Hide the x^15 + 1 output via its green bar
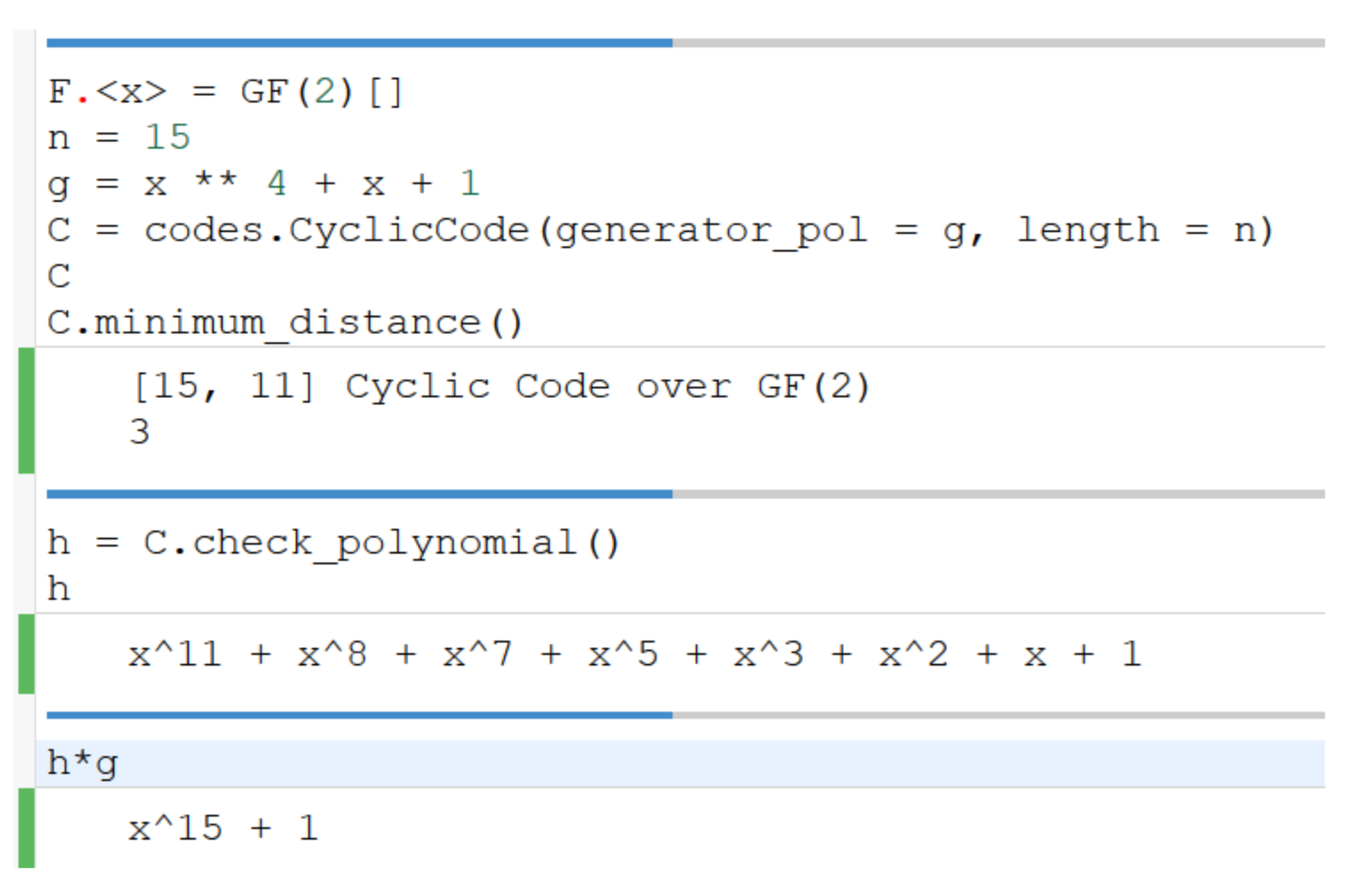 point(26,828)
